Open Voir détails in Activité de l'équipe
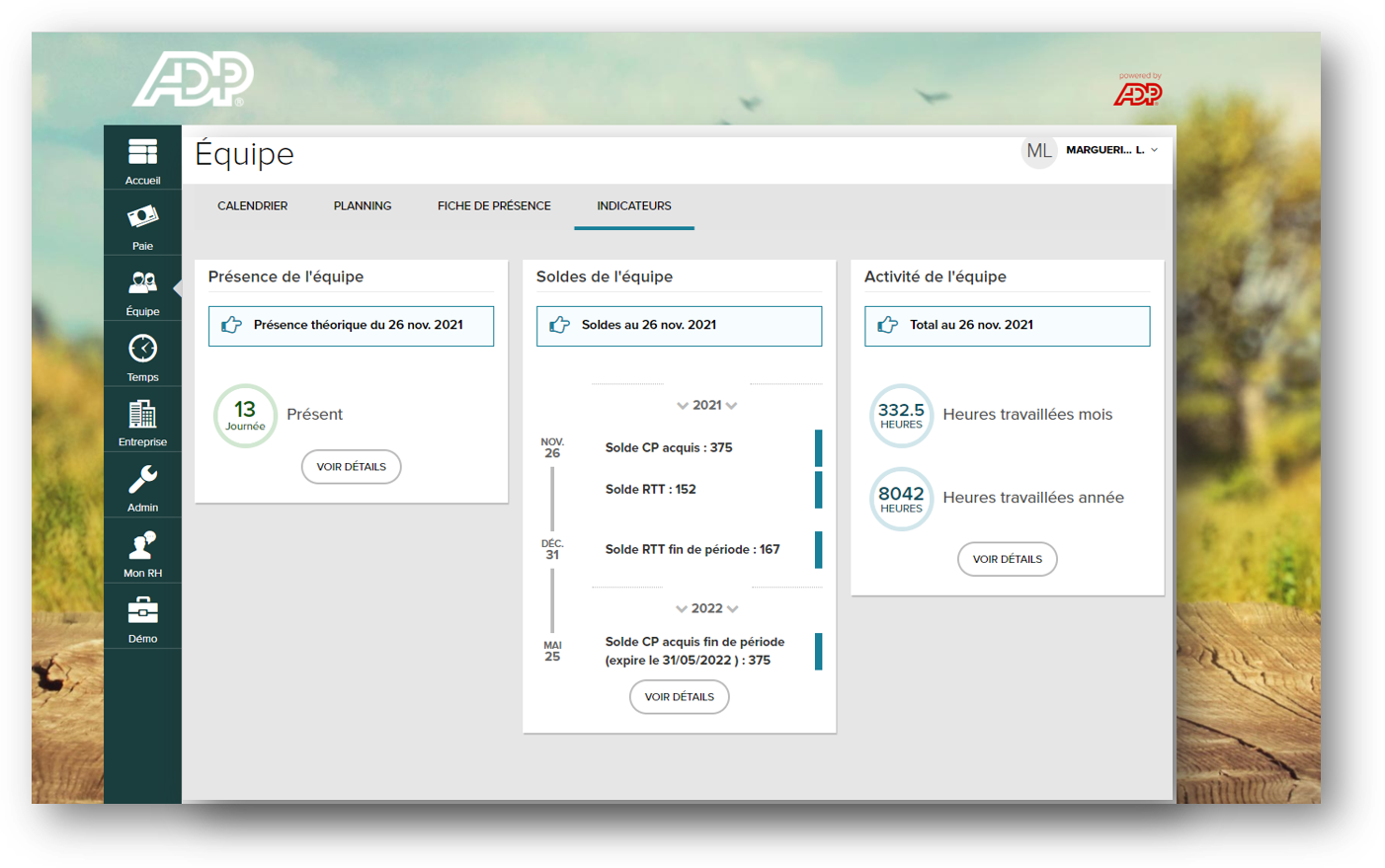1385x868 pixels. [x=1007, y=559]
